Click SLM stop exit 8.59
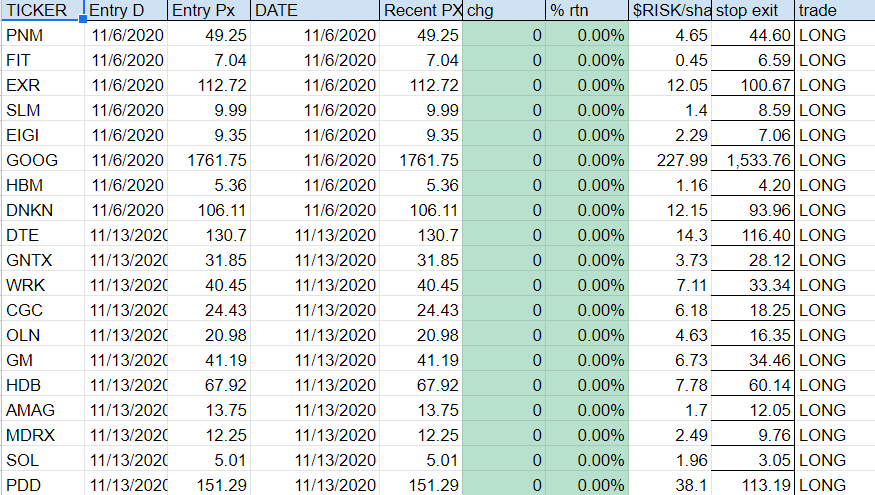Image resolution: width=875 pixels, height=495 pixels. pyautogui.click(x=753, y=110)
